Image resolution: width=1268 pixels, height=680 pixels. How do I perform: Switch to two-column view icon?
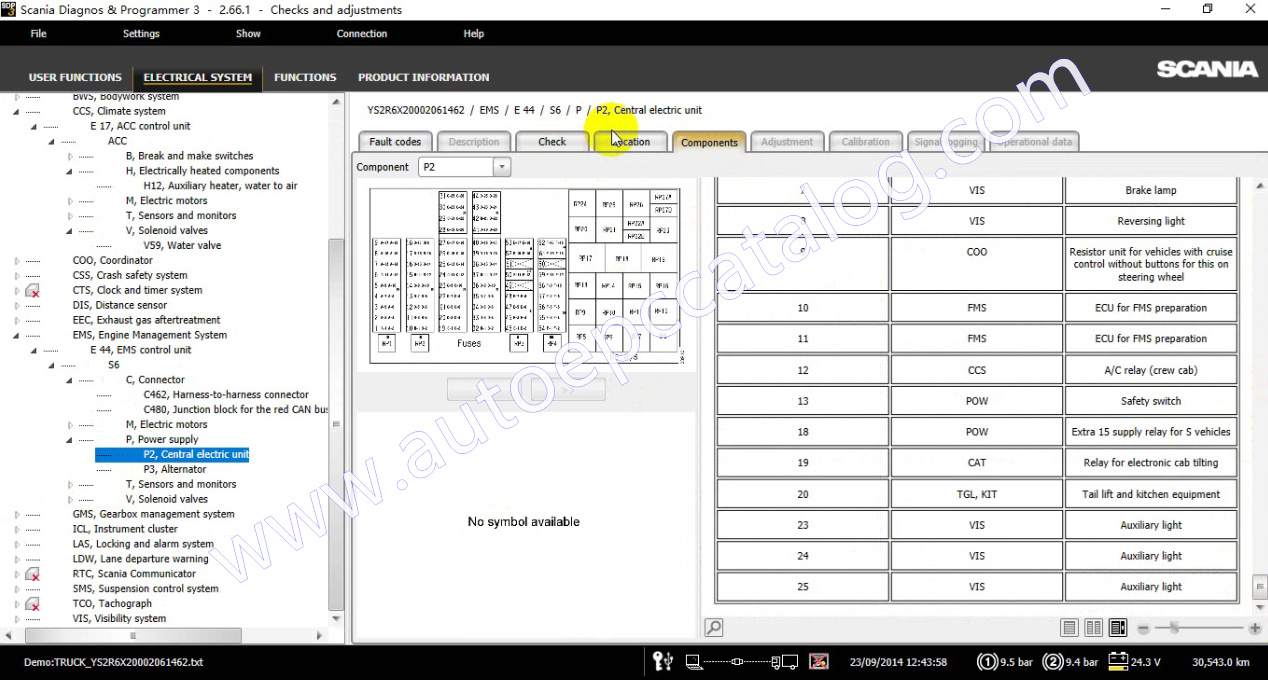pos(1094,628)
